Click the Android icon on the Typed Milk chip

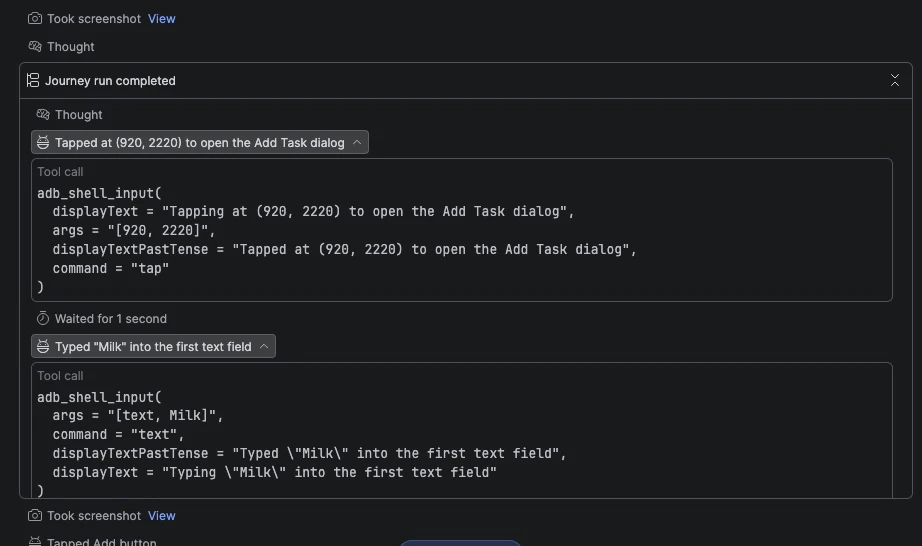click(43, 347)
